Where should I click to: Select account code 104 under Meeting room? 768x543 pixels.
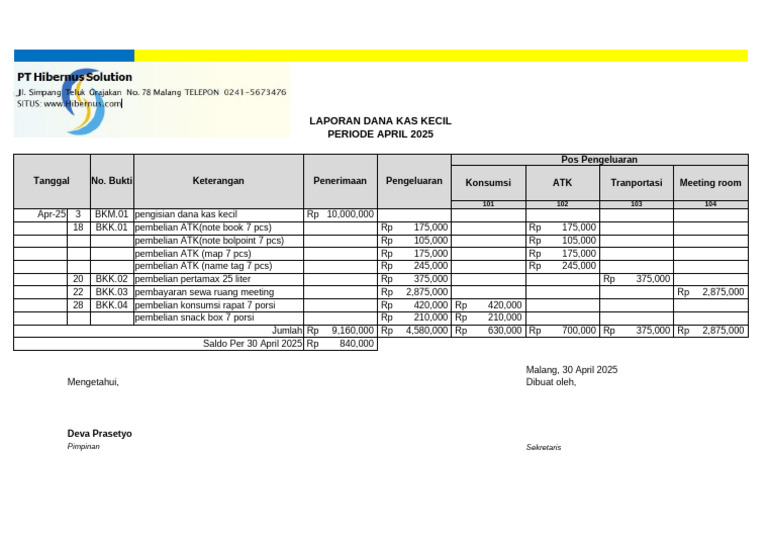(711, 204)
